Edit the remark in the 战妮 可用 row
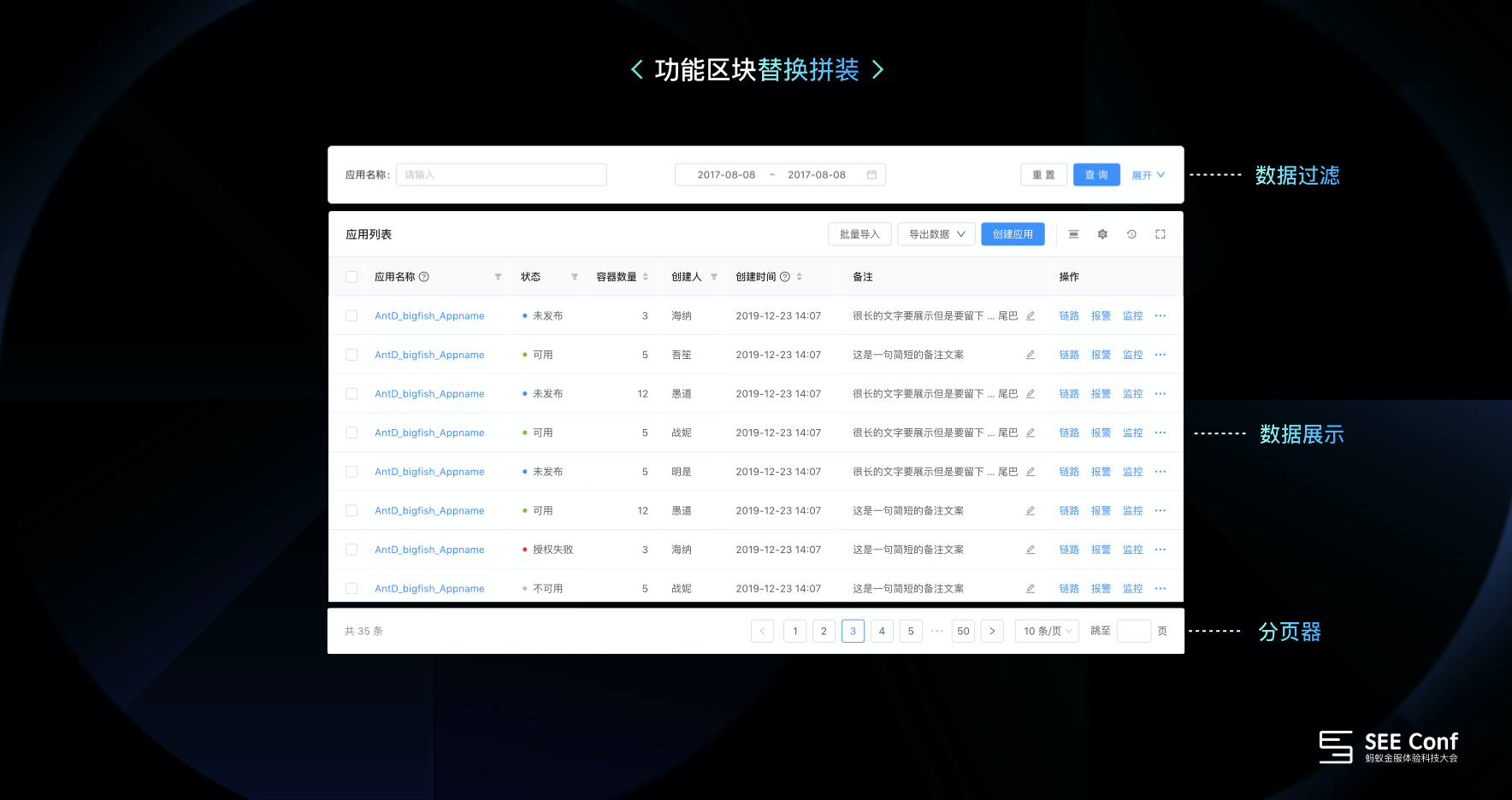The image size is (1512, 800). (1031, 433)
